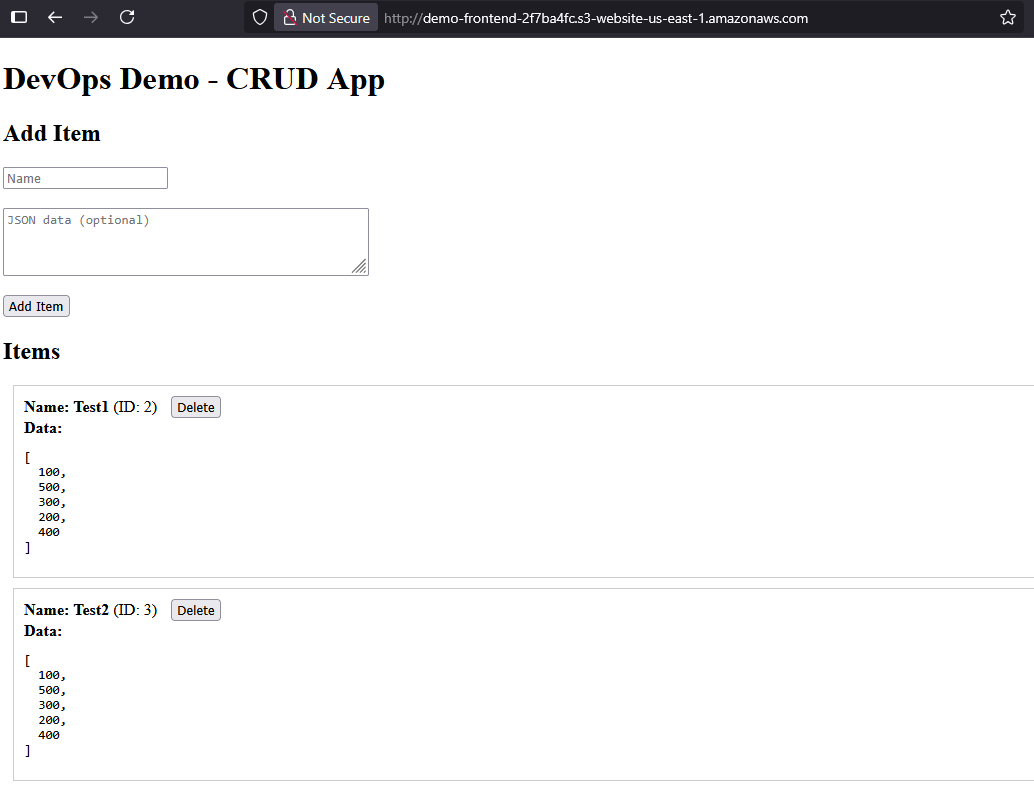Viewport: 1034px width, 802px height.
Task: Click the address bar URL
Action: [x=595, y=18]
